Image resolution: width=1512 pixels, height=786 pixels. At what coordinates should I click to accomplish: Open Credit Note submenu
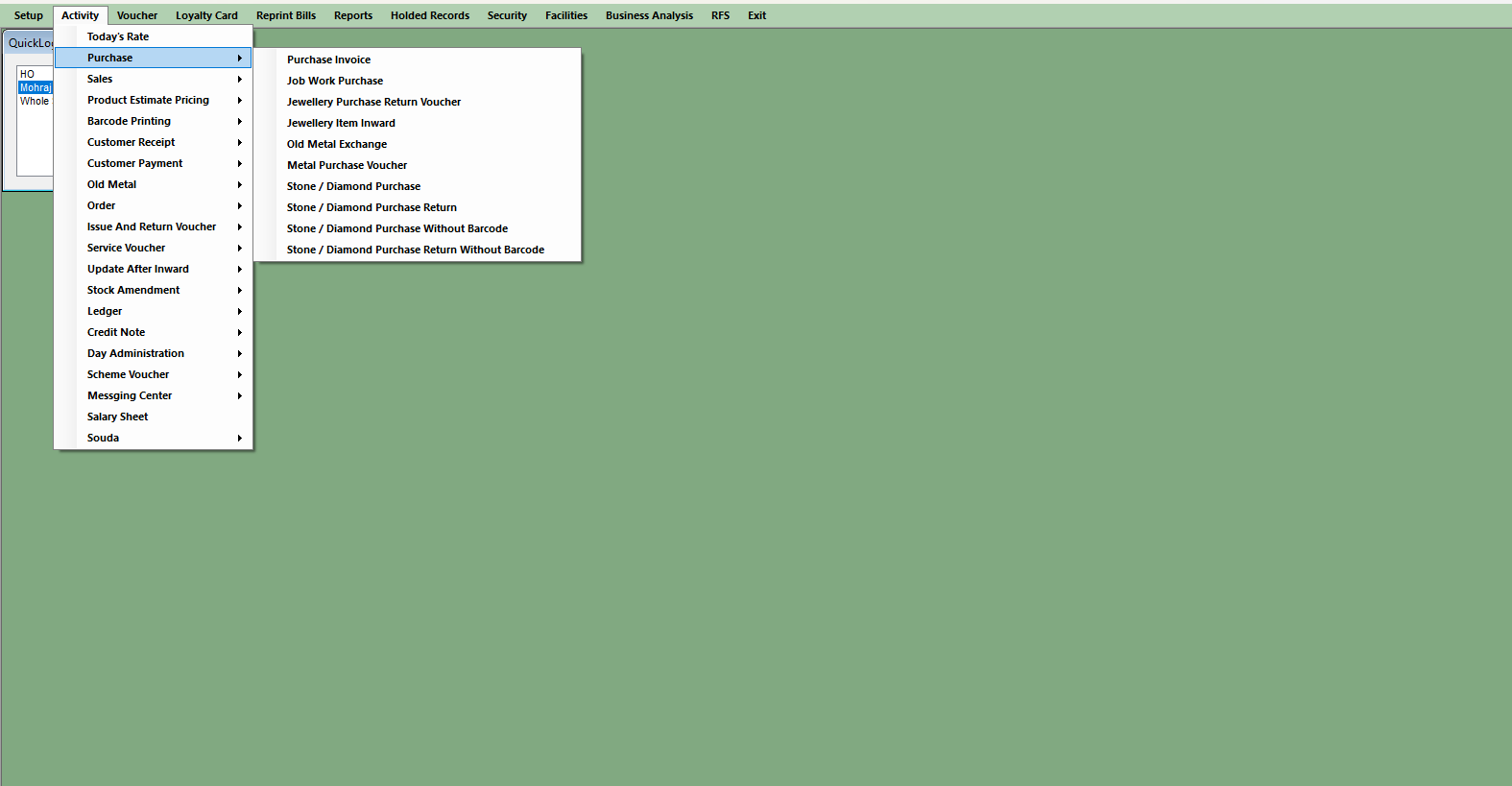[x=154, y=332]
